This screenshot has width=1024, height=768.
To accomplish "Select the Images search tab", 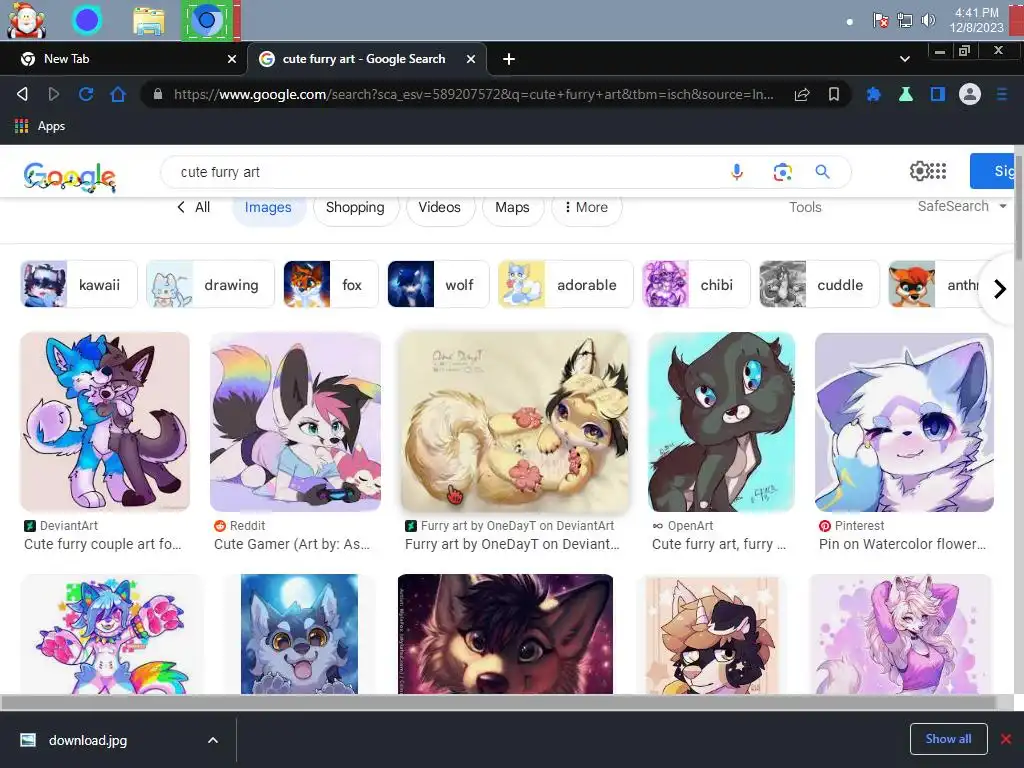I will coord(268,208).
